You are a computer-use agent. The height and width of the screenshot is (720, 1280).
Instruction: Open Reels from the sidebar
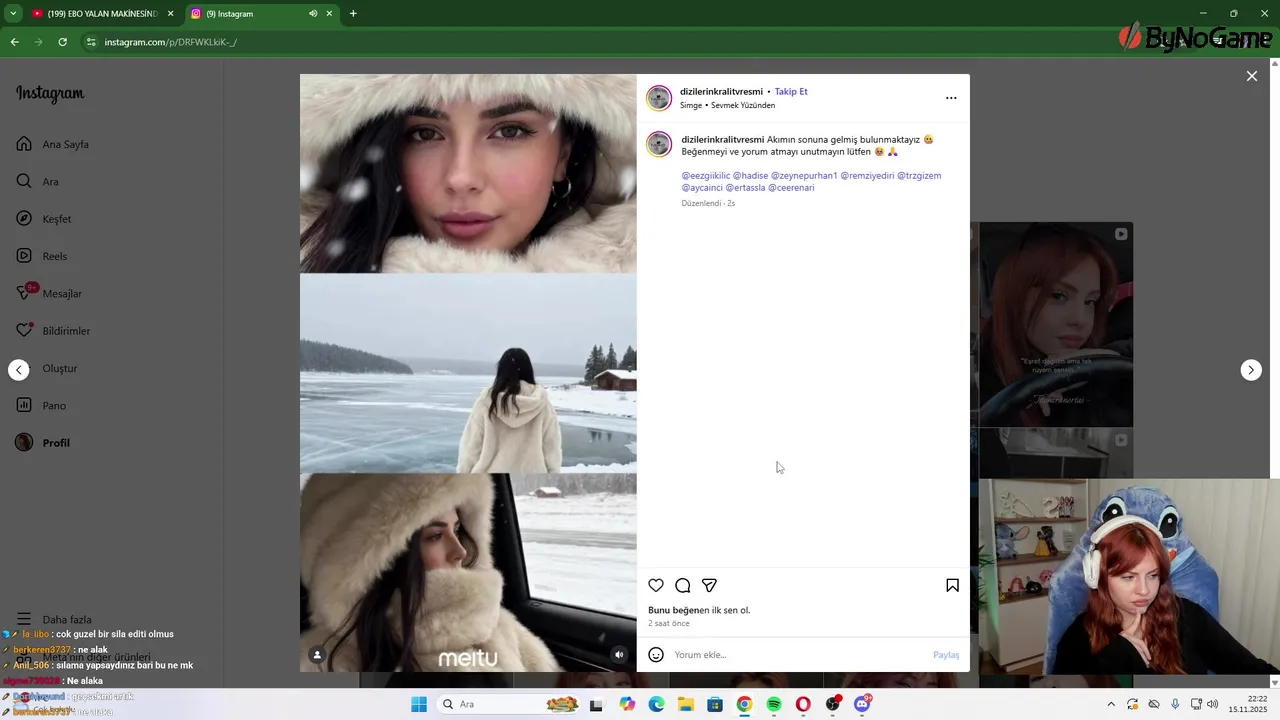point(42,256)
